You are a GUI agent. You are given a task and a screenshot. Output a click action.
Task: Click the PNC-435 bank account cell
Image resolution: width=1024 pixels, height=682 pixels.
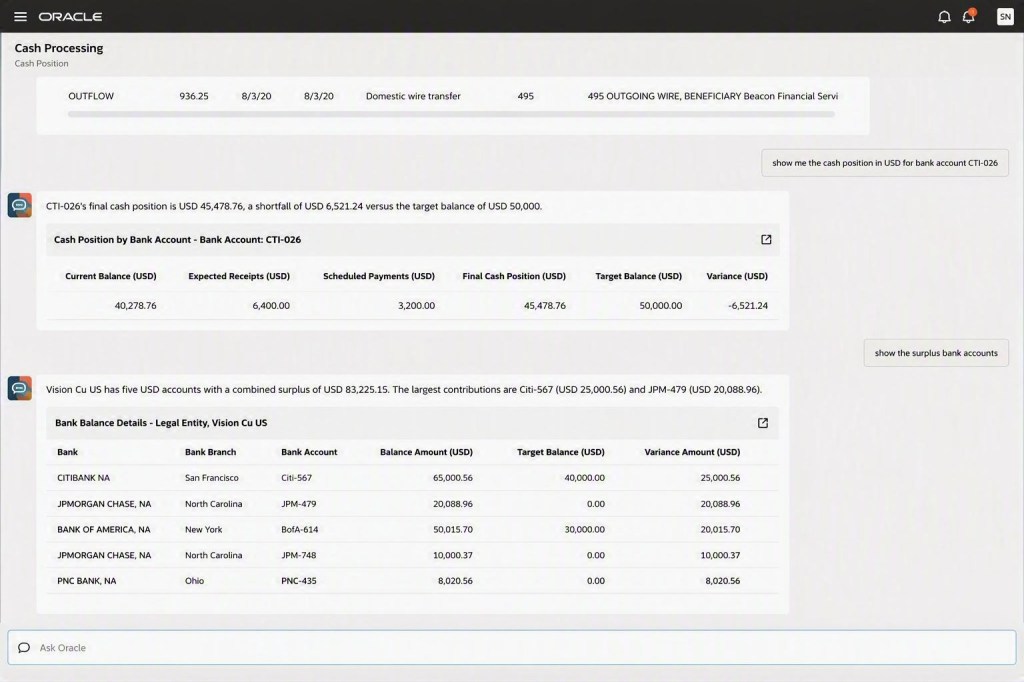298,581
